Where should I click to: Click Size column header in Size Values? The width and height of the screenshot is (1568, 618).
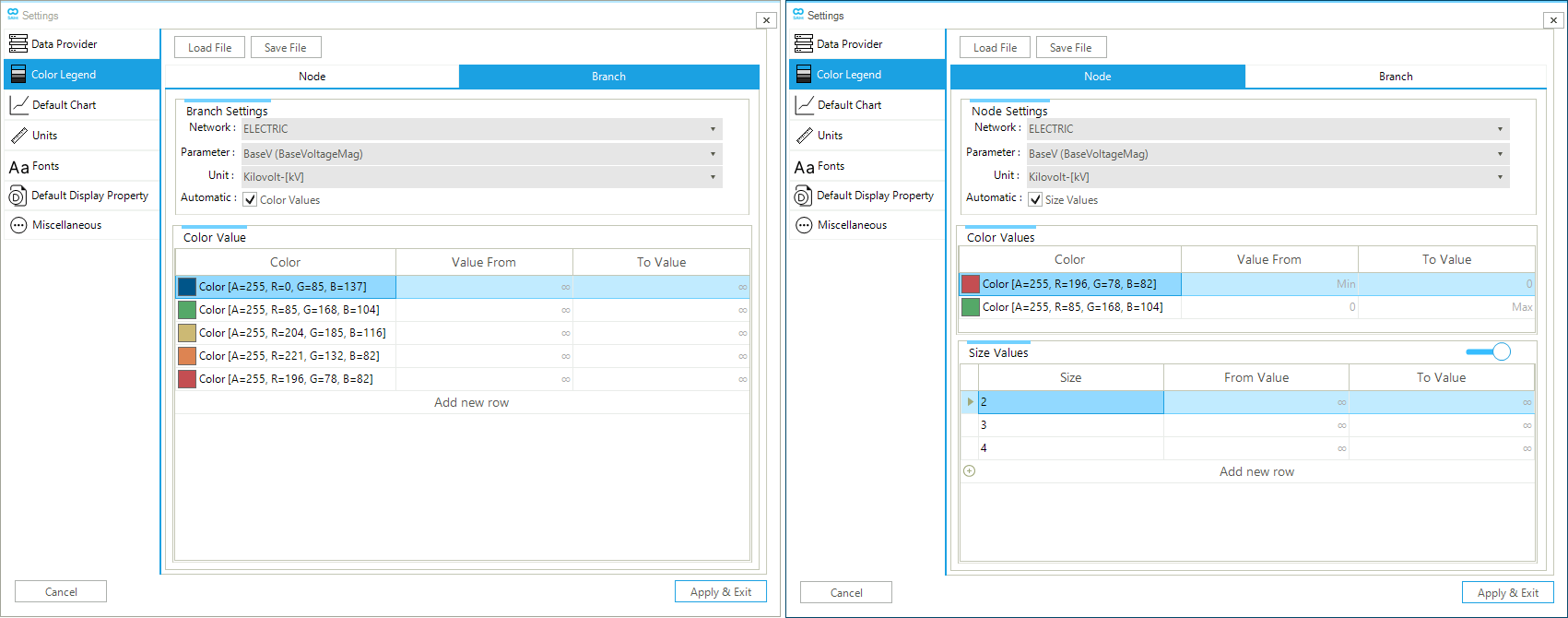click(1070, 377)
